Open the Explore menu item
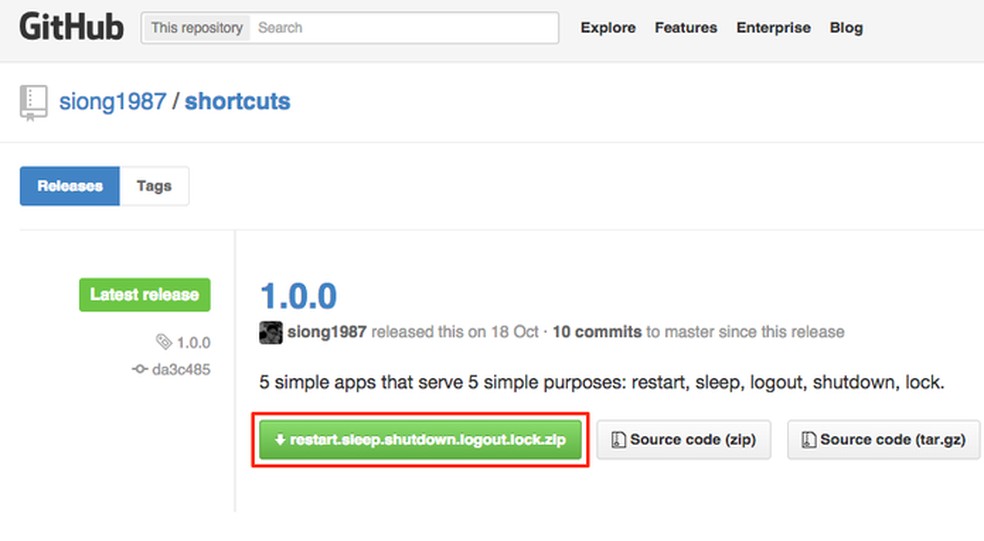 (x=608, y=28)
